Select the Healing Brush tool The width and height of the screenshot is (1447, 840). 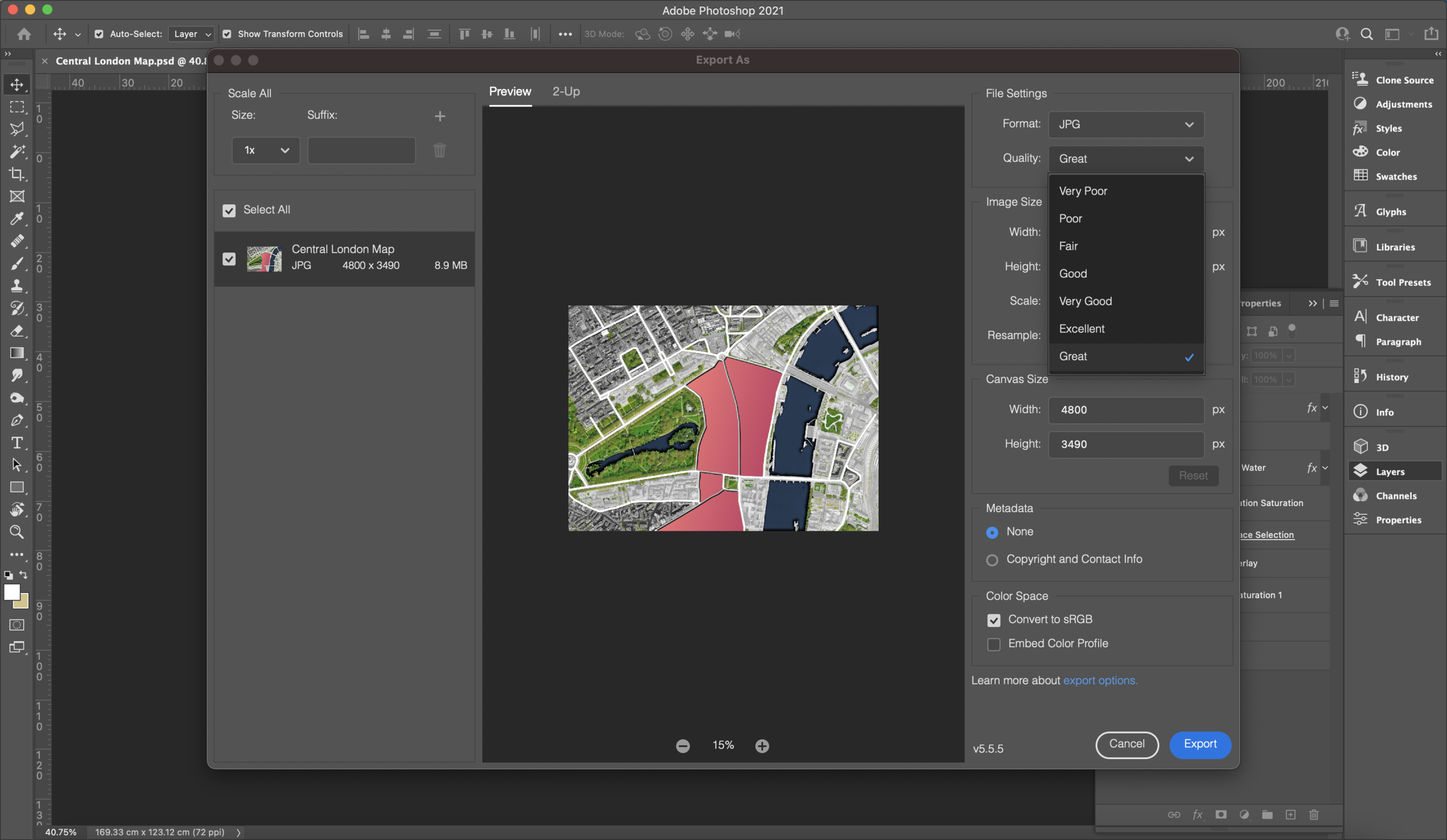(x=17, y=241)
